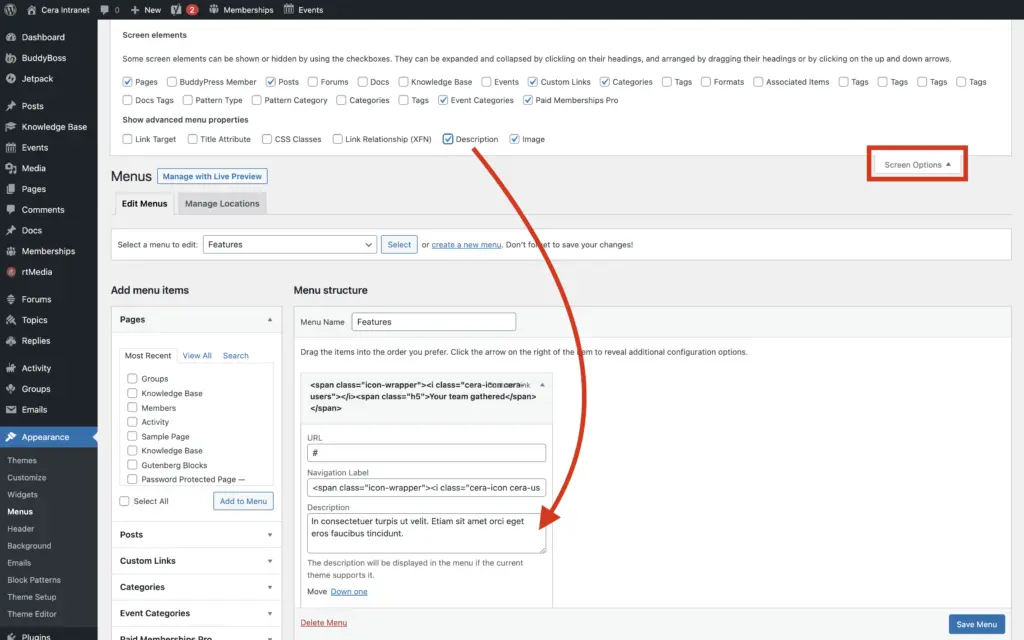1024x640 pixels.
Task: Check the Knowledge Base page checkbox
Action: [x=132, y=393]
